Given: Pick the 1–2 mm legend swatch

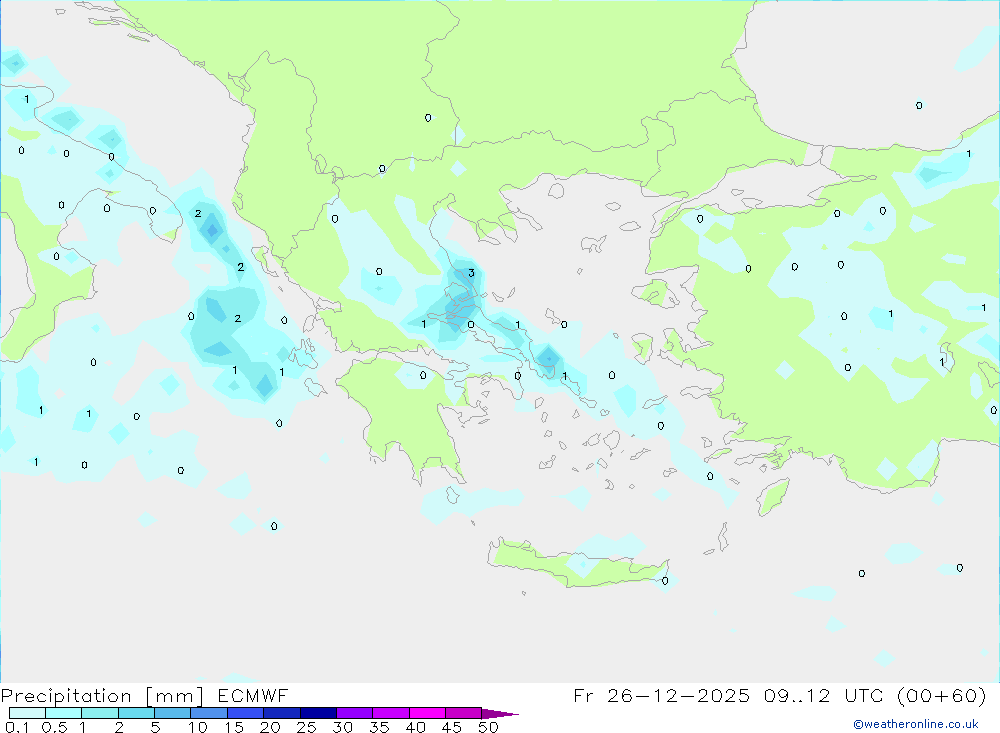Looking at the screenshot, I should (99, 713).
